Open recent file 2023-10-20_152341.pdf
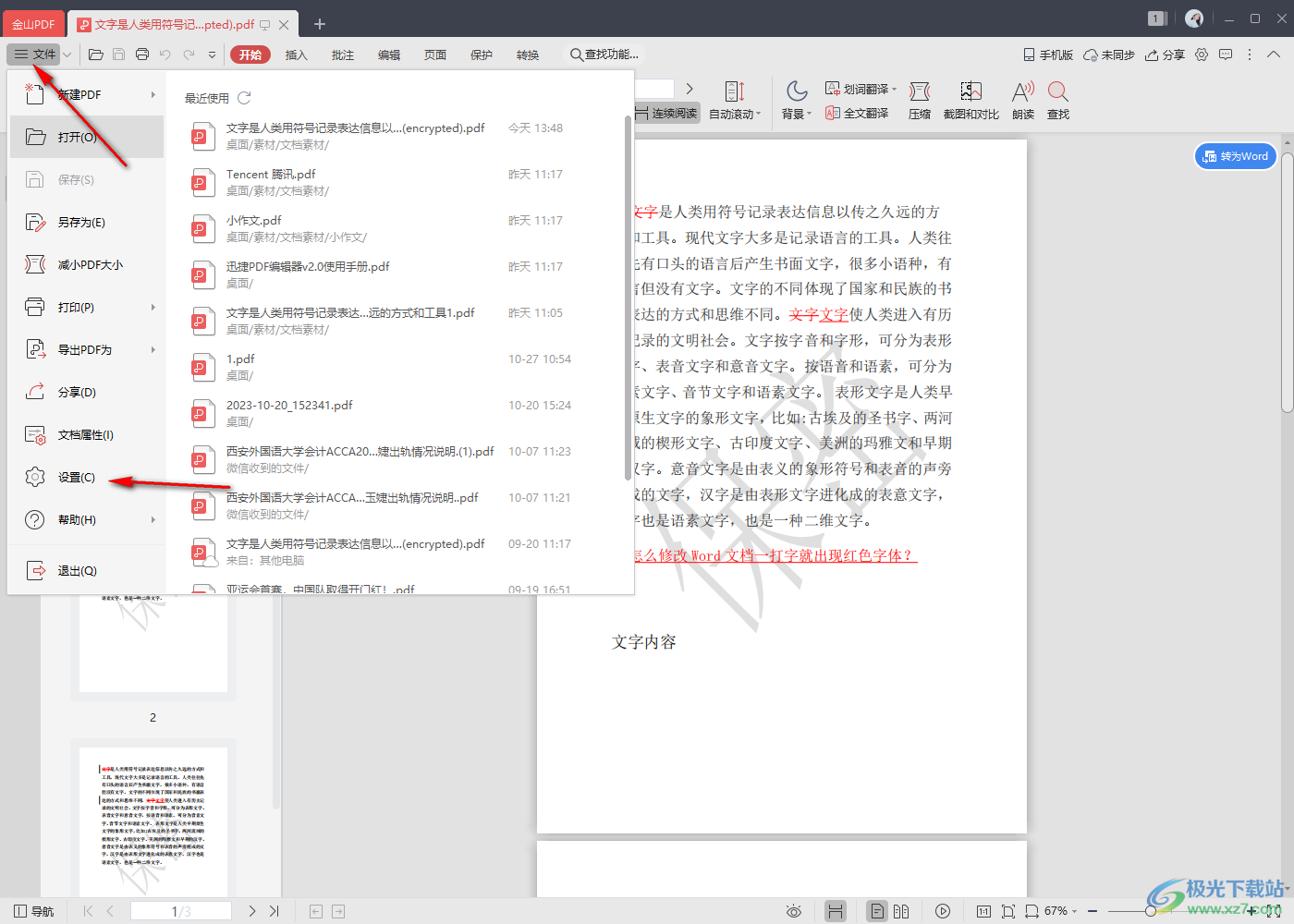 397,413
